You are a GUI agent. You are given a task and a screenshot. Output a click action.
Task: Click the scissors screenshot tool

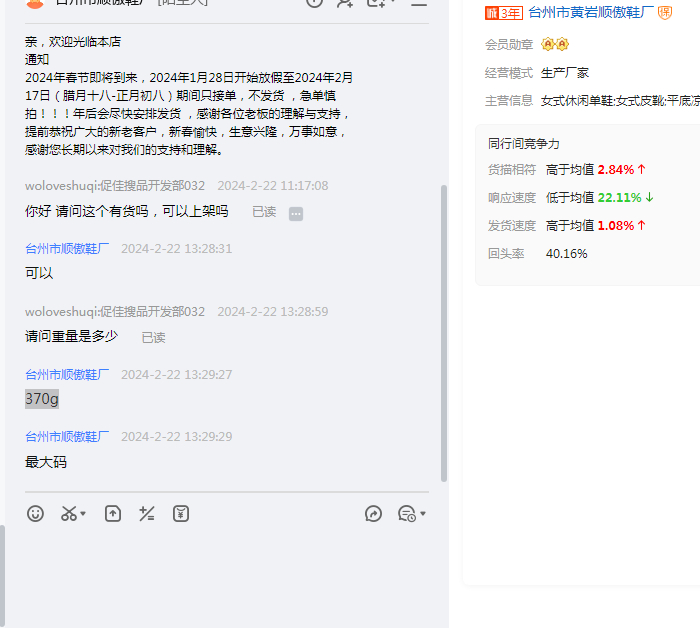pyautogui.click(x=68, y=514)
